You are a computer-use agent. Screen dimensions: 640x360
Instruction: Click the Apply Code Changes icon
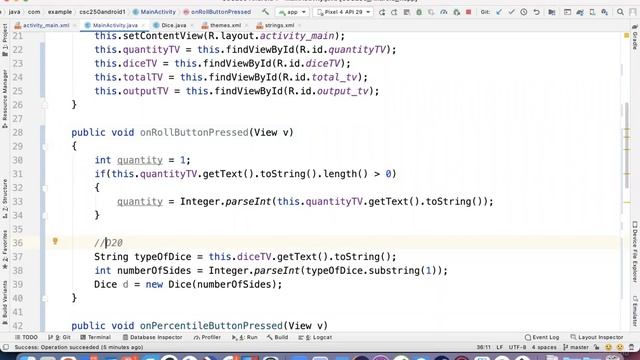click(407, 12)
